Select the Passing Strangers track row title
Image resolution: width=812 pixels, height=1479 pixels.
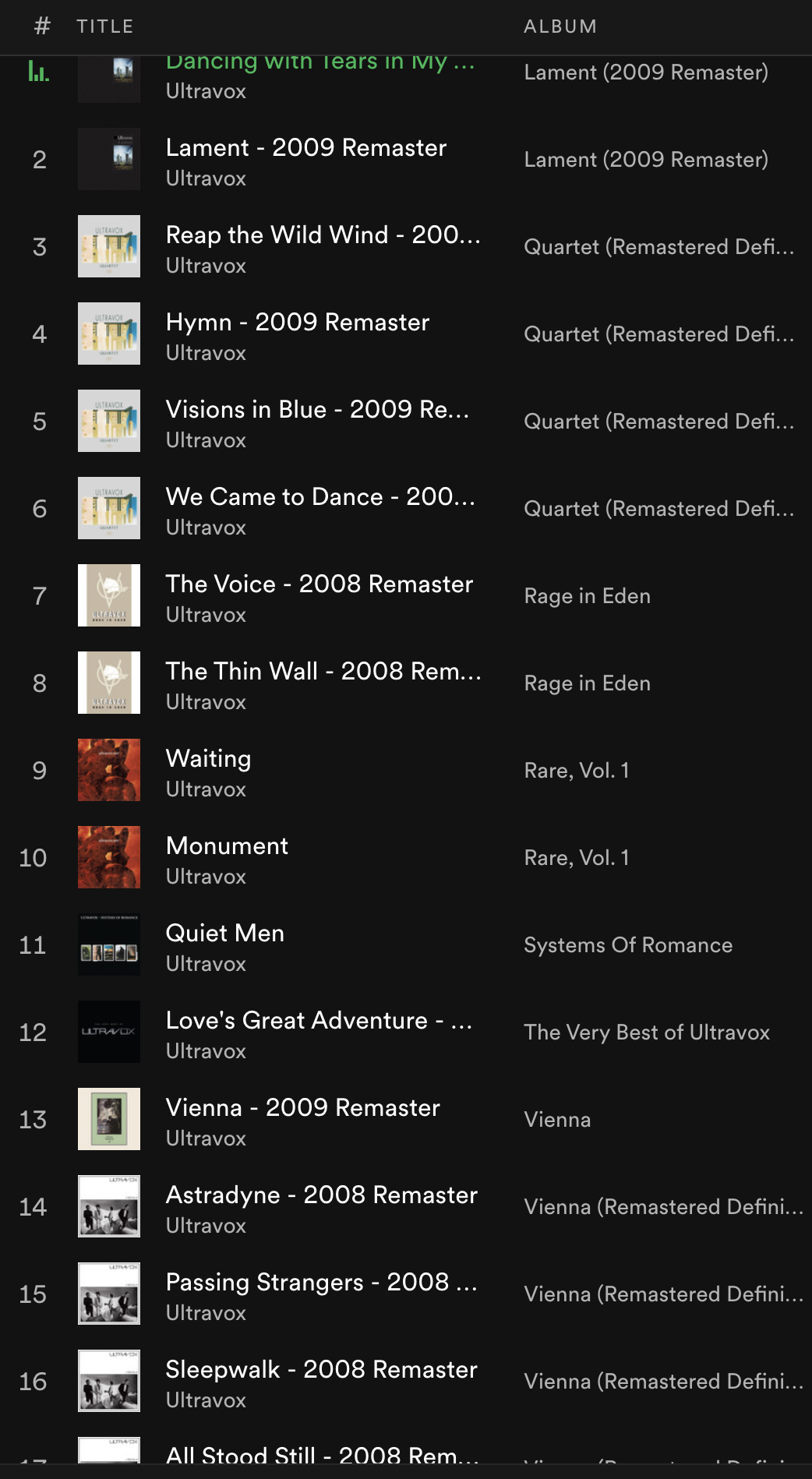point(321,1282)
